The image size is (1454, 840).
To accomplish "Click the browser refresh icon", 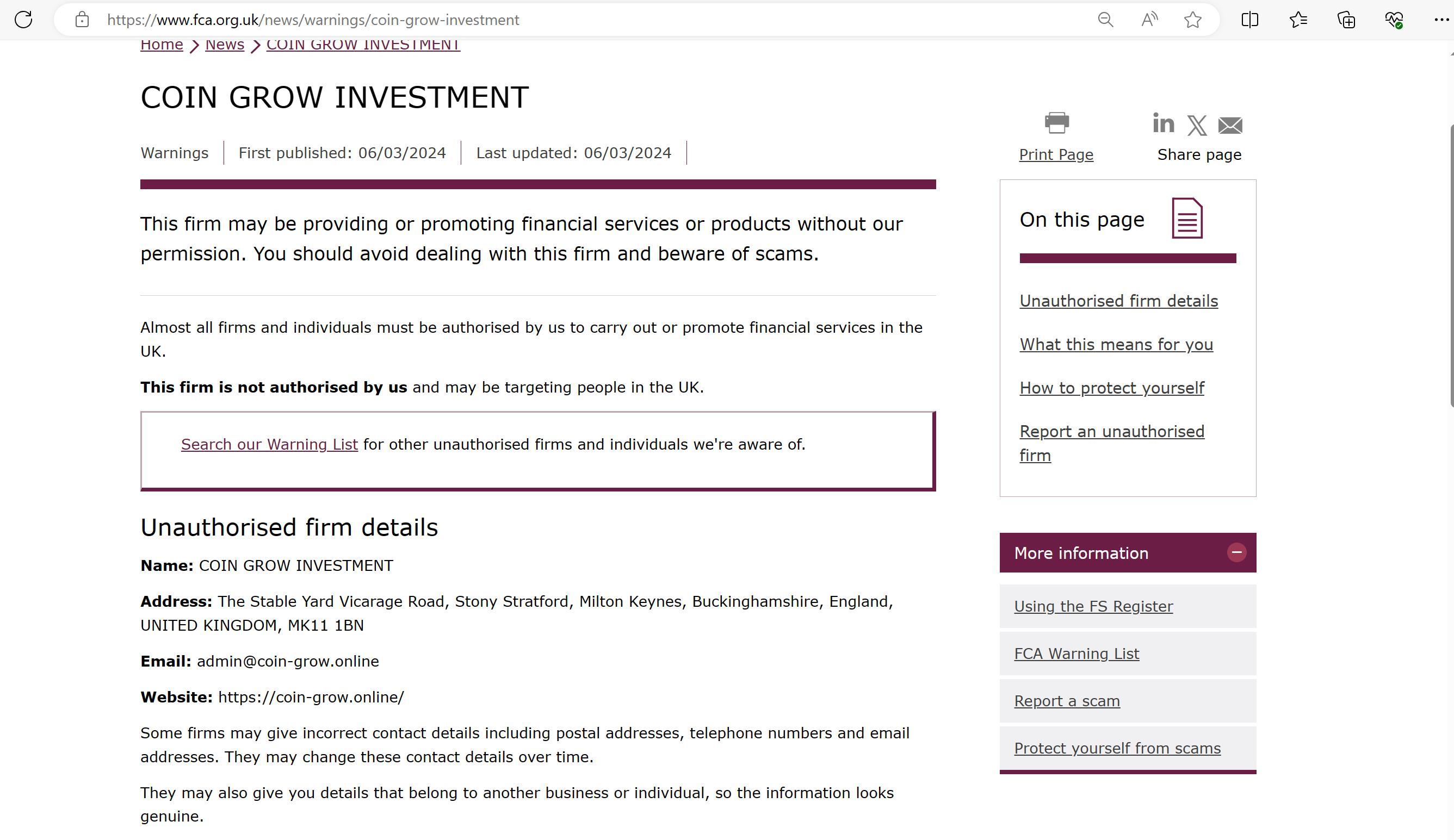I will [23, 20].
